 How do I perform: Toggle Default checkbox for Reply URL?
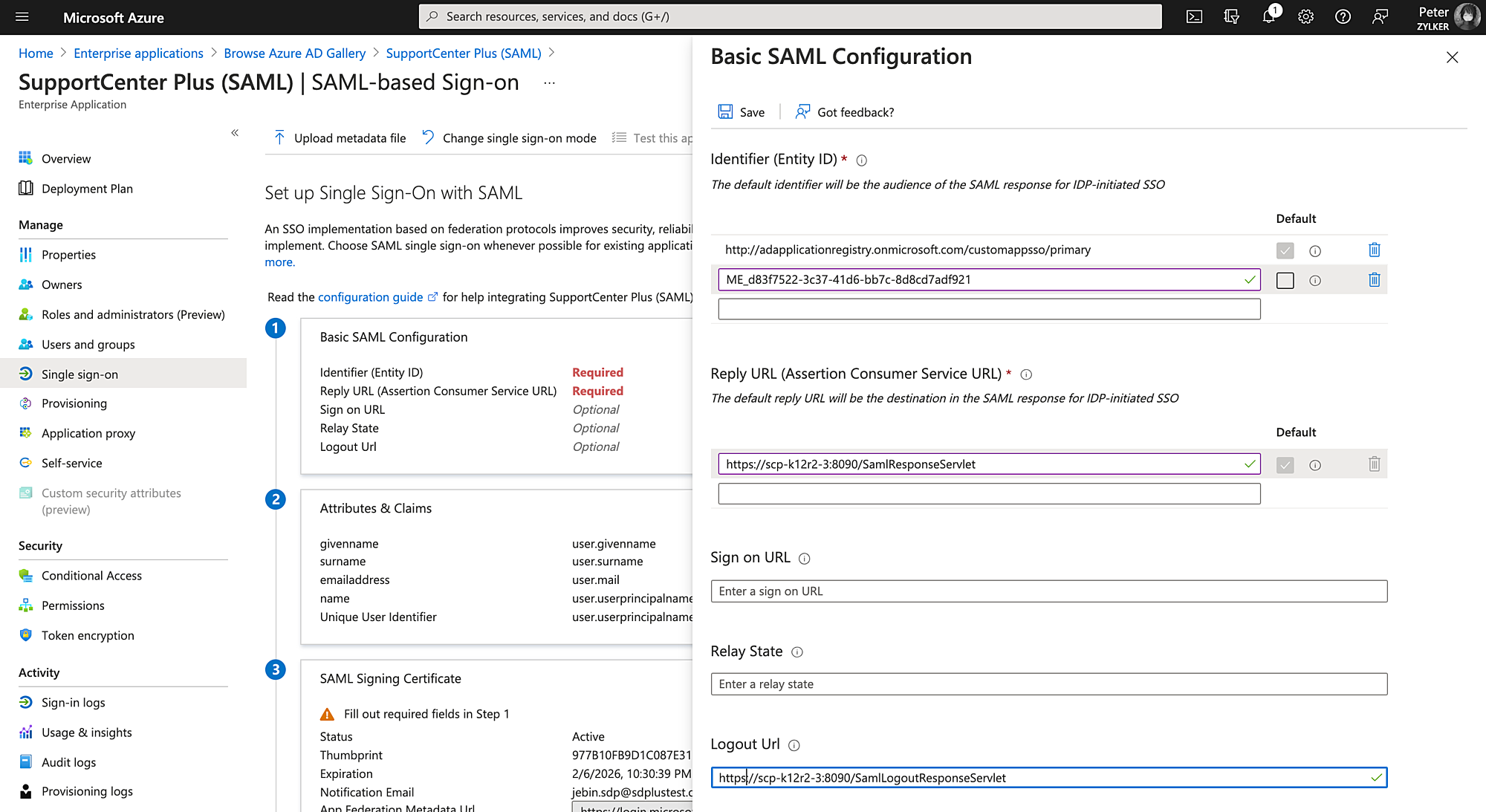click(1285, 465)
